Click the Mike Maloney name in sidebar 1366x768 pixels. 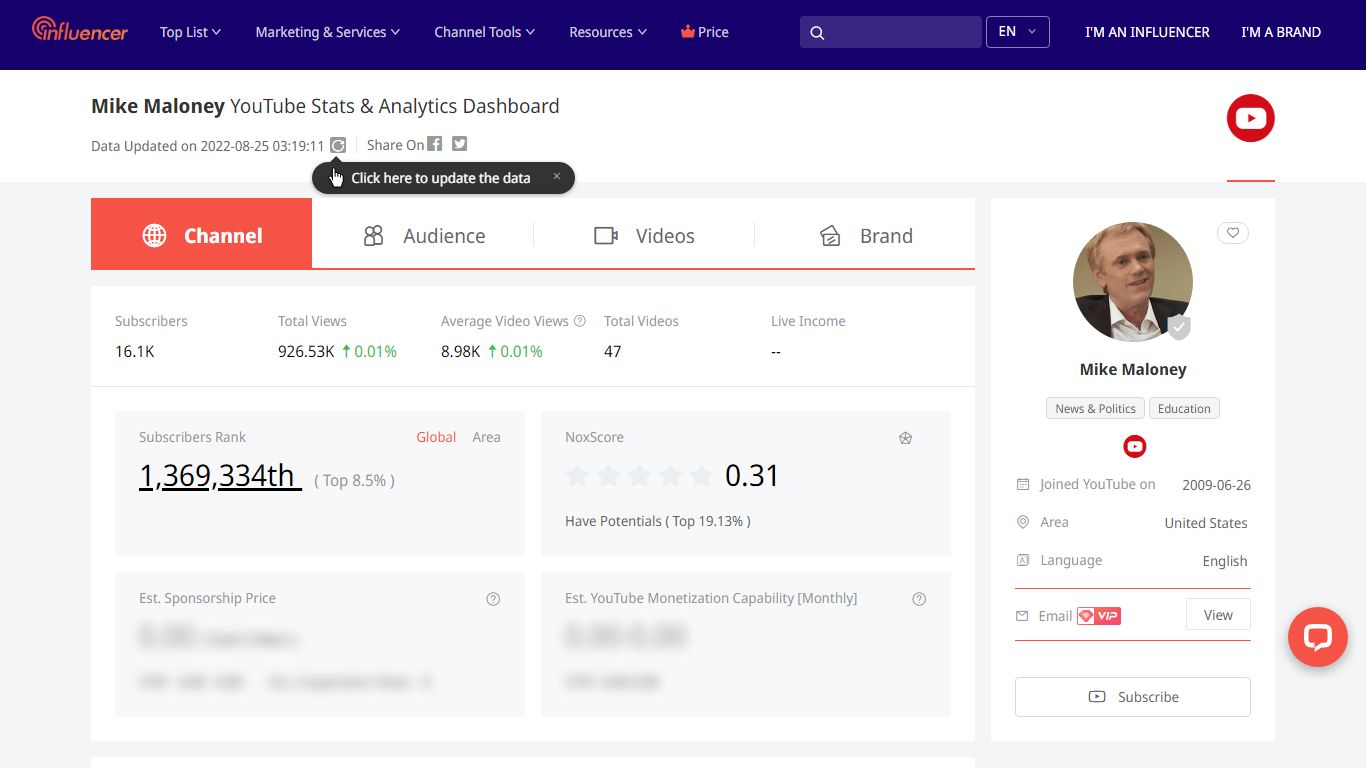coord(1133,369)
